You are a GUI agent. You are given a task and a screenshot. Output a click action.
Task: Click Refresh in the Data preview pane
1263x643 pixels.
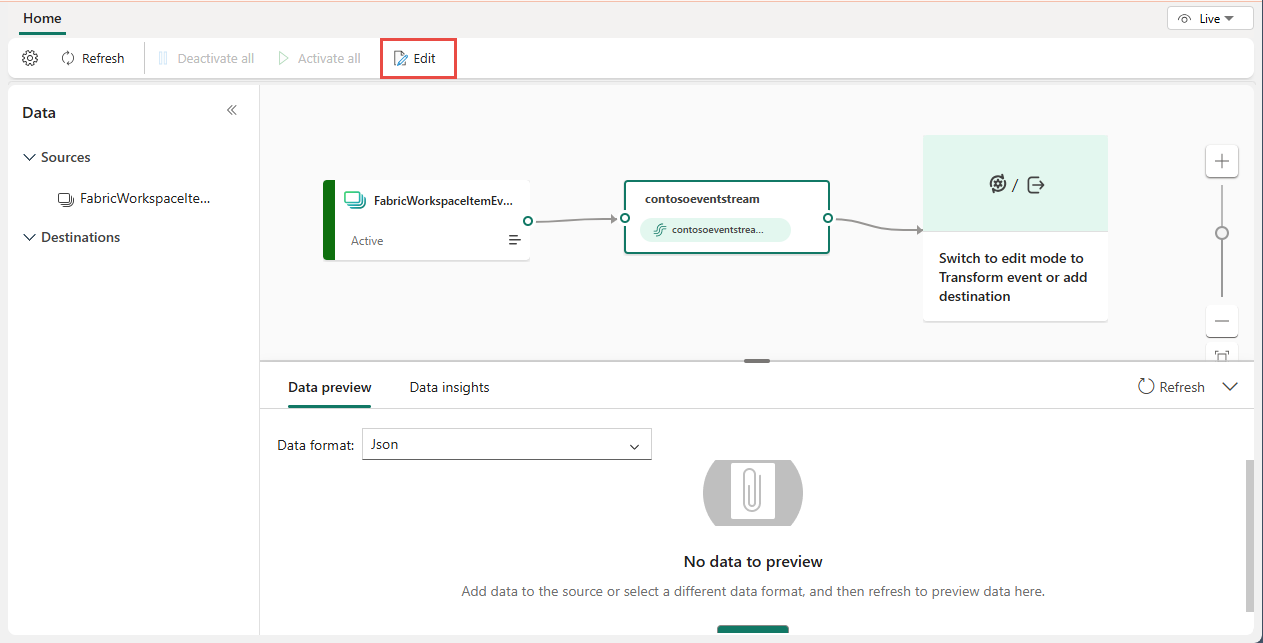pos(1170,386)
